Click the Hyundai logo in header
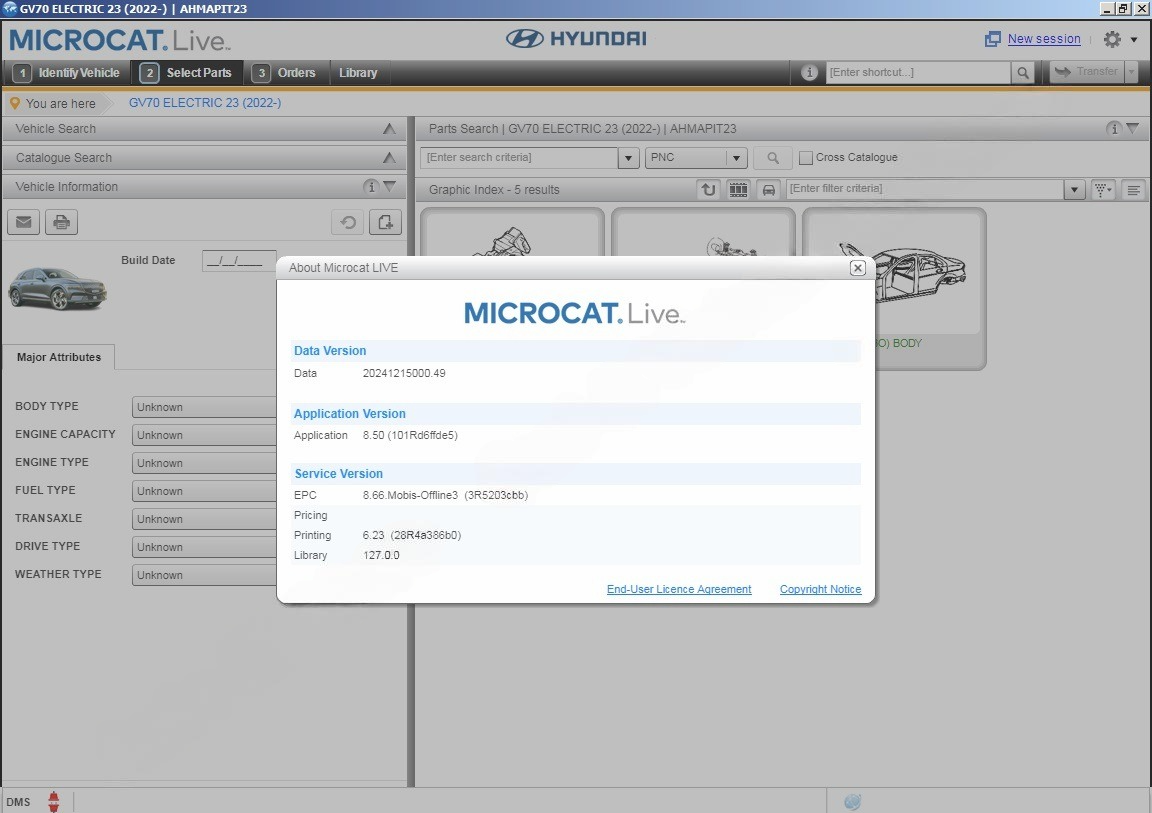1152x813 pixels. [x=576, y=38]
